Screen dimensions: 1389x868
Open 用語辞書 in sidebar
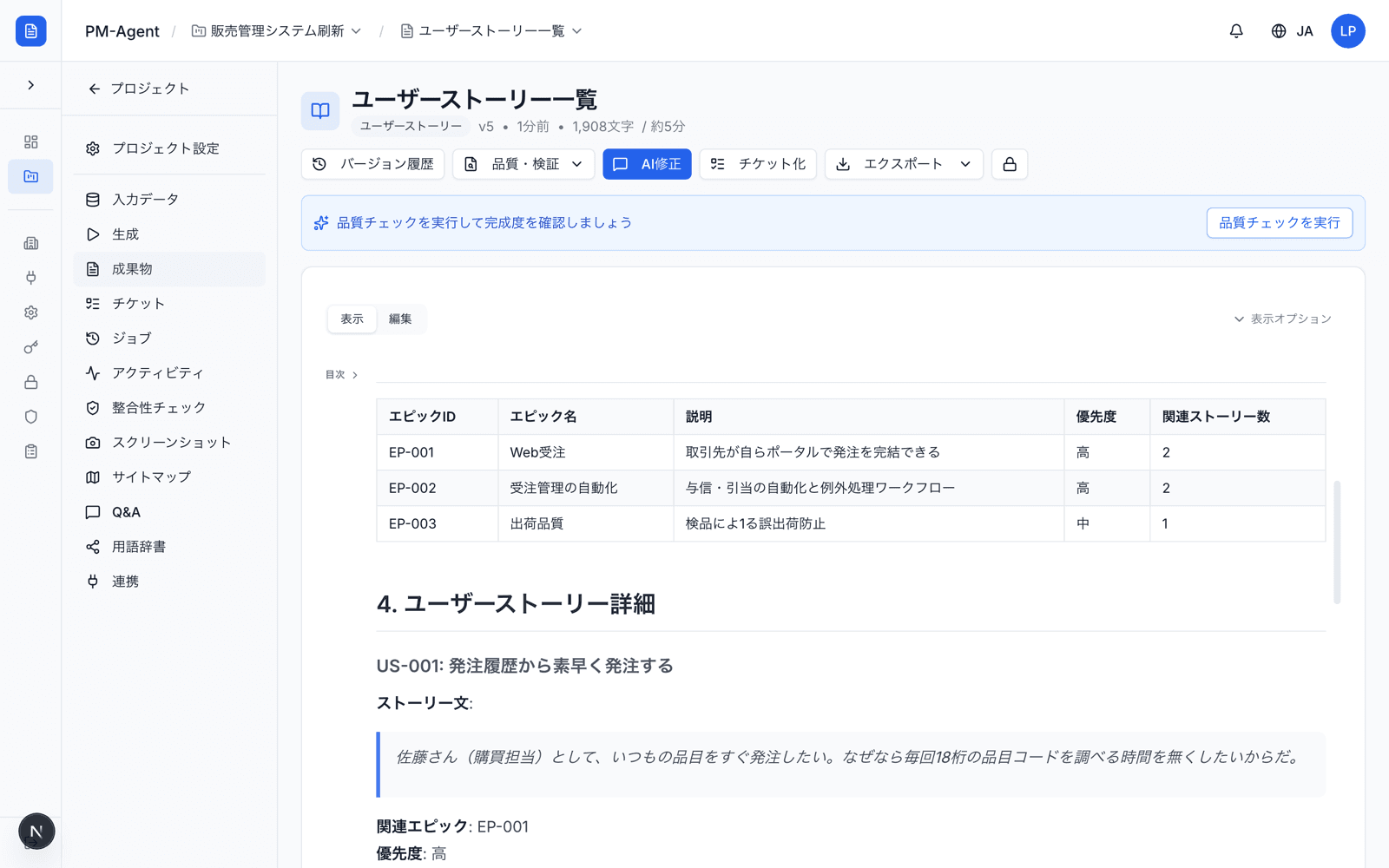click(169, 547)
